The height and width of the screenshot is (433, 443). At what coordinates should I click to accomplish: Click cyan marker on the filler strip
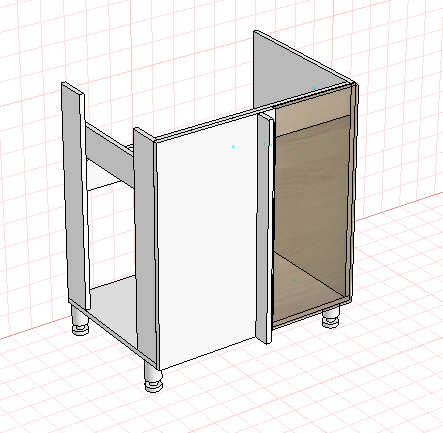[265, 144]
